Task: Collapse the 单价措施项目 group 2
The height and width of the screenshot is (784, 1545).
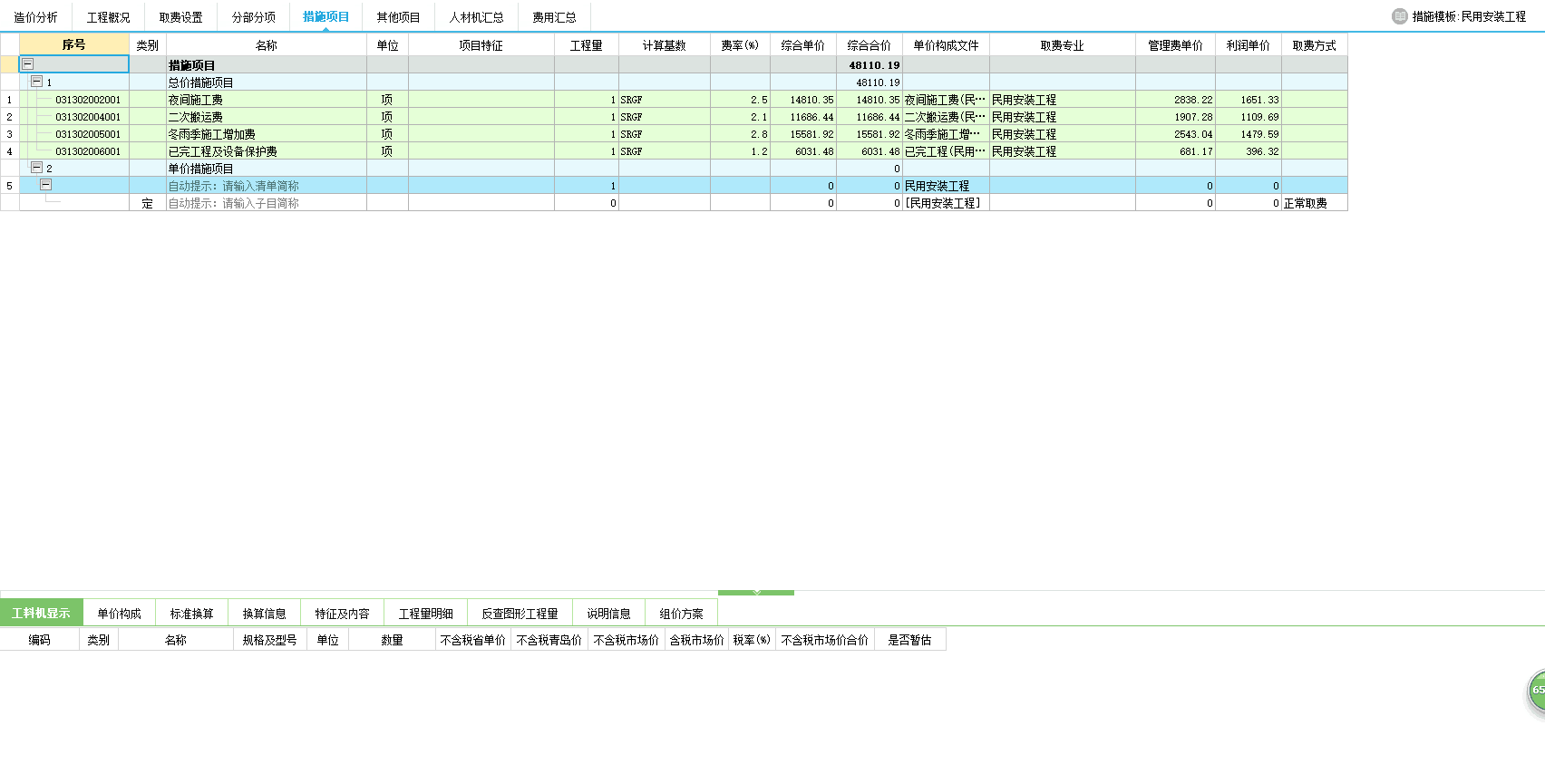Action: tap(37, 168)
